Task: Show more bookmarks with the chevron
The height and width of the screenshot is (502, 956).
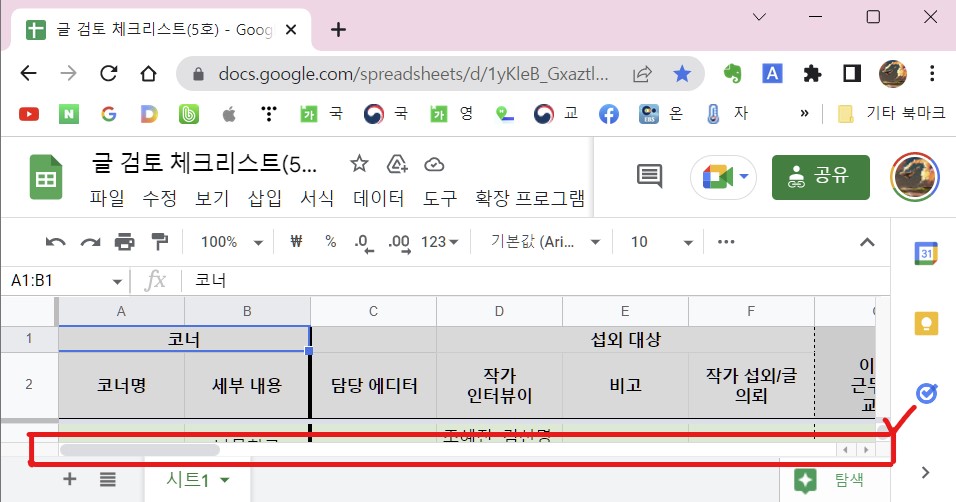Action: 804,113
